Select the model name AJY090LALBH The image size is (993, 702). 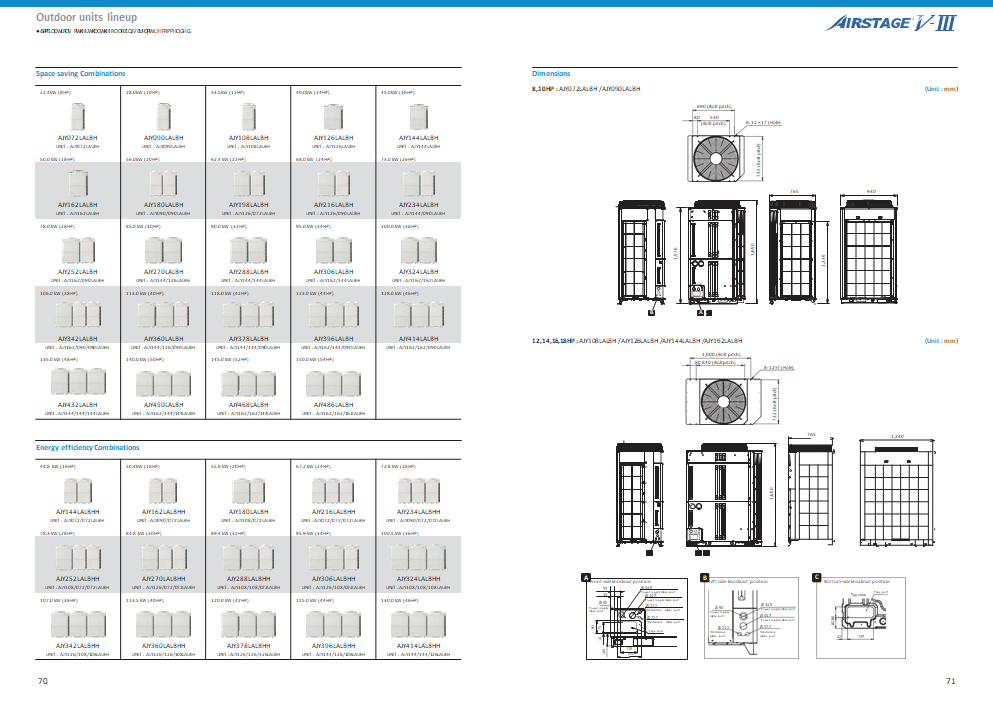163,137
